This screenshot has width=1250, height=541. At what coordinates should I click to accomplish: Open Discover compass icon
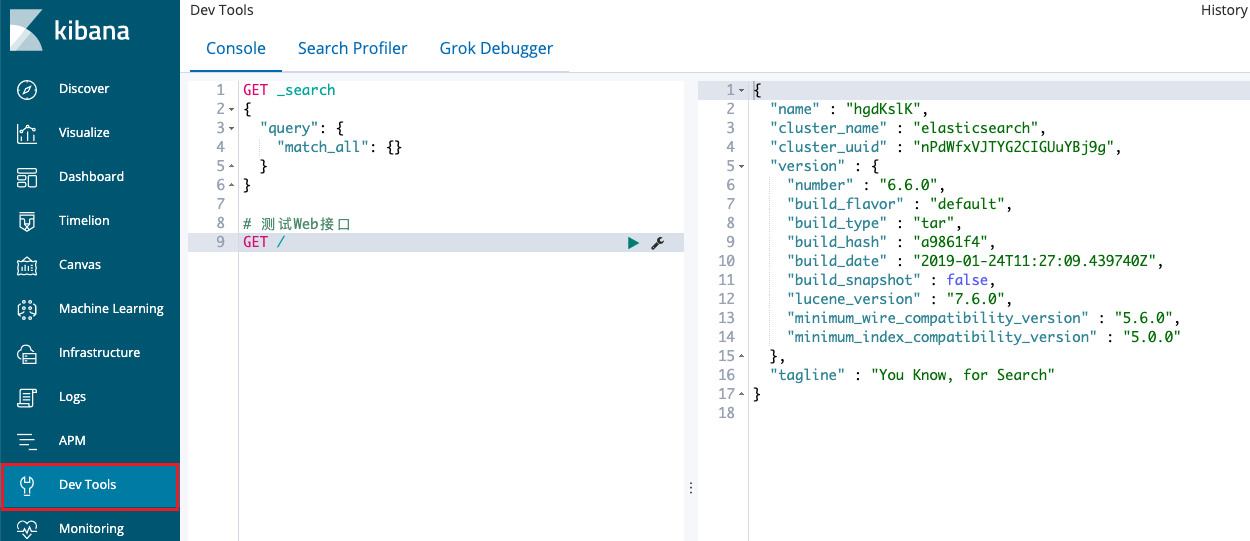coord(27,89)
